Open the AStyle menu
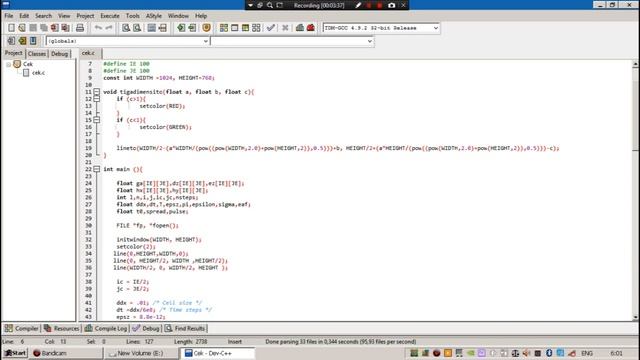This screenshot has width=640, height=360. click(154, 16)
